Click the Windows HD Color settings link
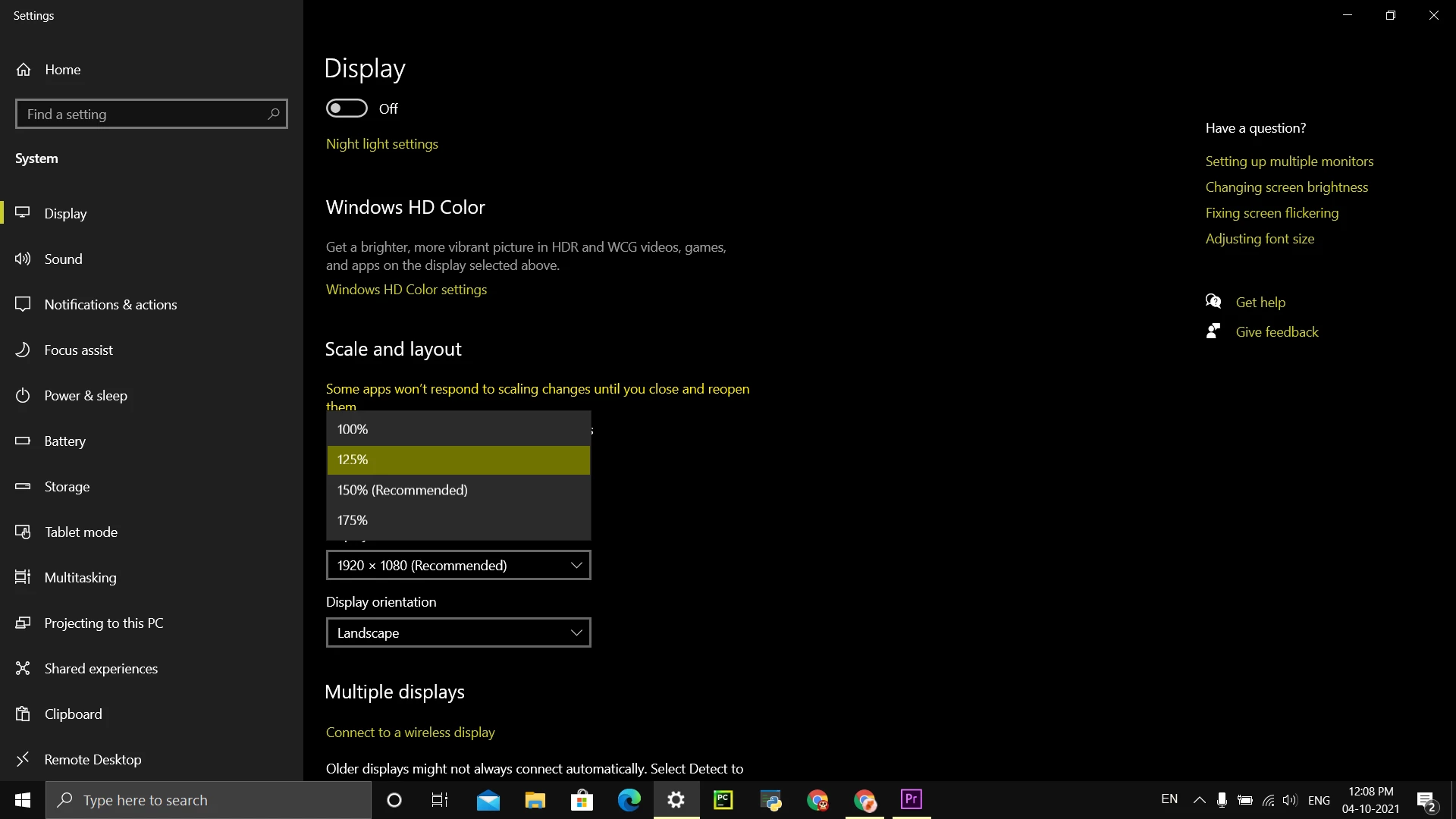 406,290
